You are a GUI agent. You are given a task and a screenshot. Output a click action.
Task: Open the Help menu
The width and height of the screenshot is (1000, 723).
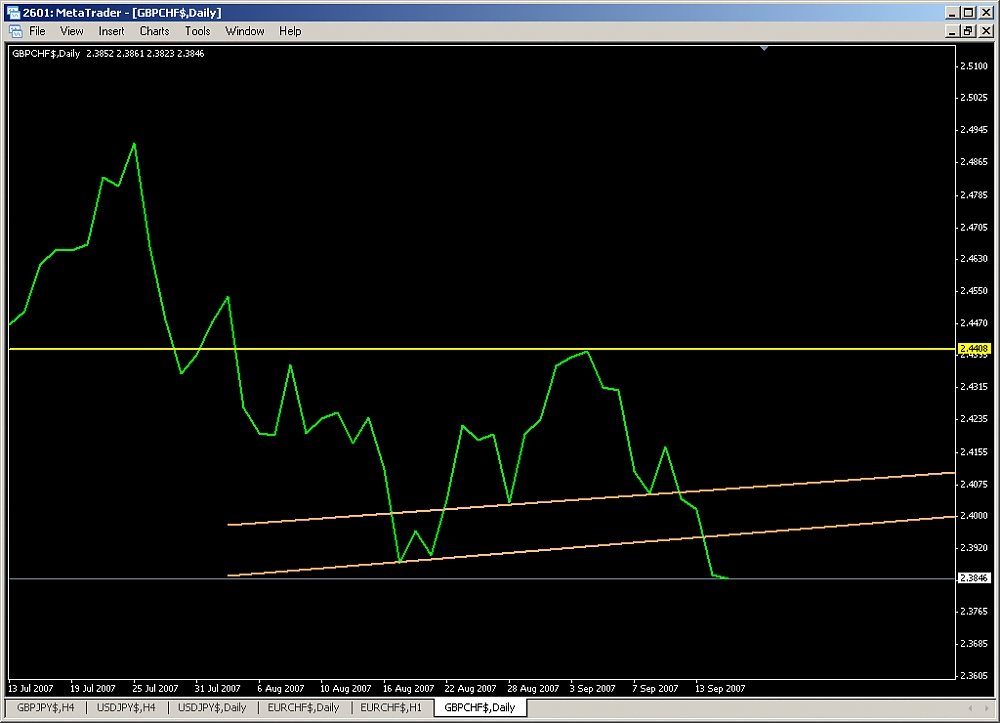click(290, 31)
